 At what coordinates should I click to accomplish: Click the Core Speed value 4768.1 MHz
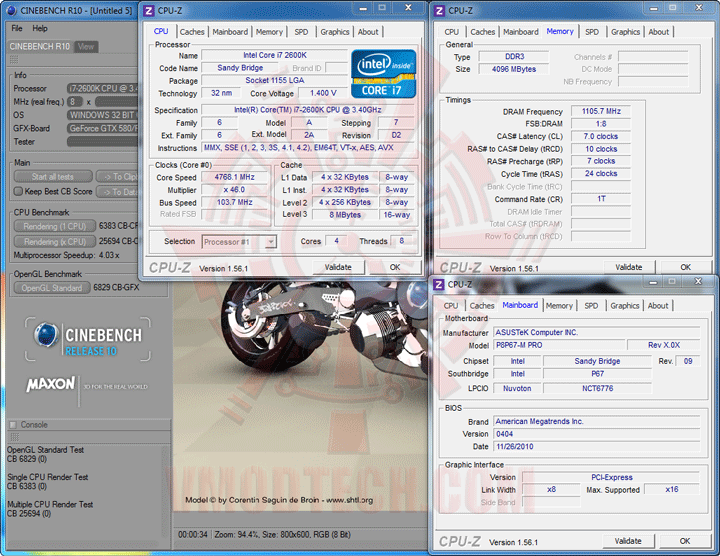pos(235,177)
